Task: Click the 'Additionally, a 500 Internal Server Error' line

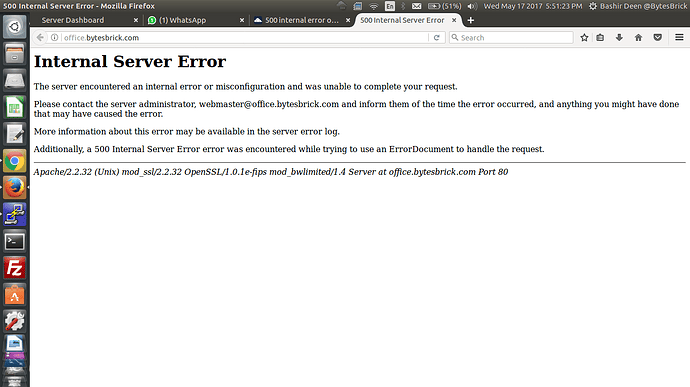Action: 289,149
